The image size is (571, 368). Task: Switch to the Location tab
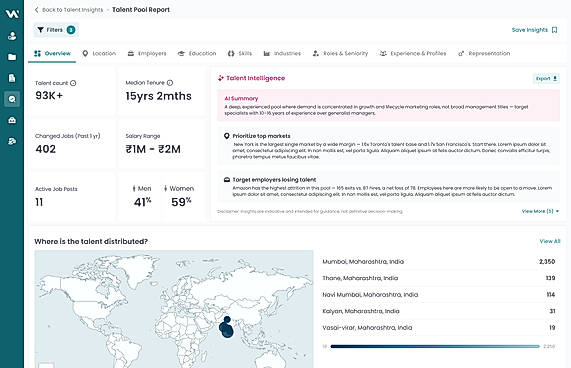tap(99, 54)
